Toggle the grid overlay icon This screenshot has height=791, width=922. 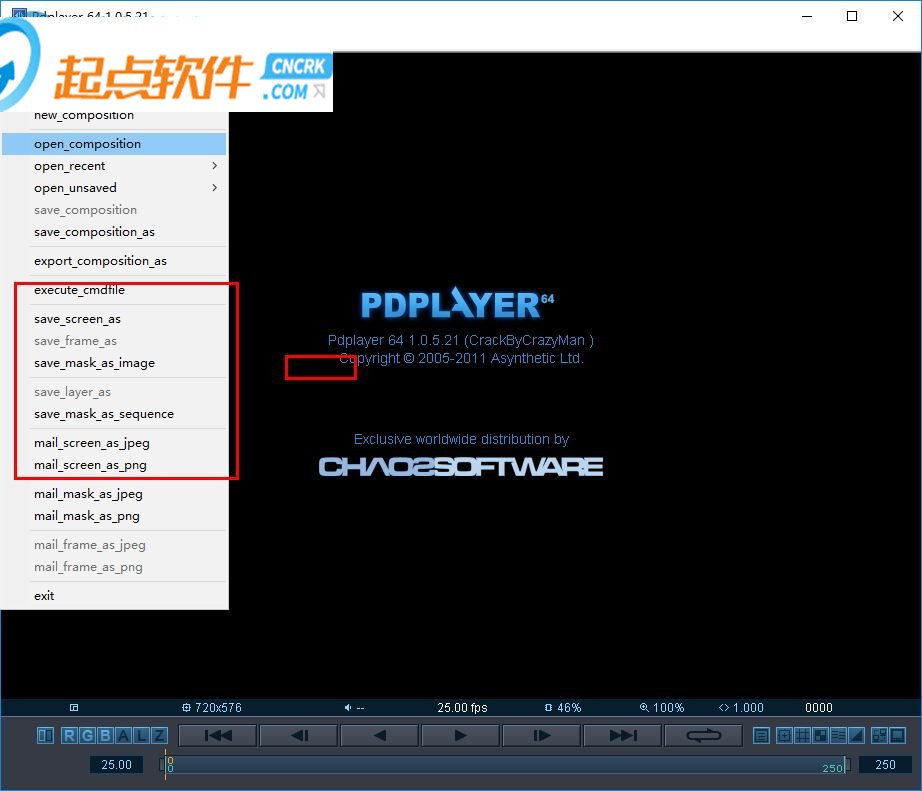[802, 736]
